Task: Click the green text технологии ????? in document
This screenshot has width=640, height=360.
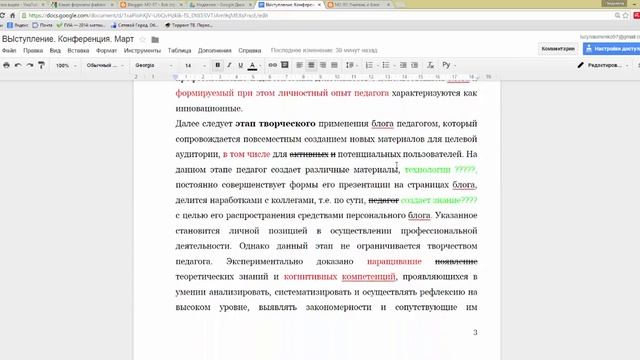Action: [x=440, y=169]
